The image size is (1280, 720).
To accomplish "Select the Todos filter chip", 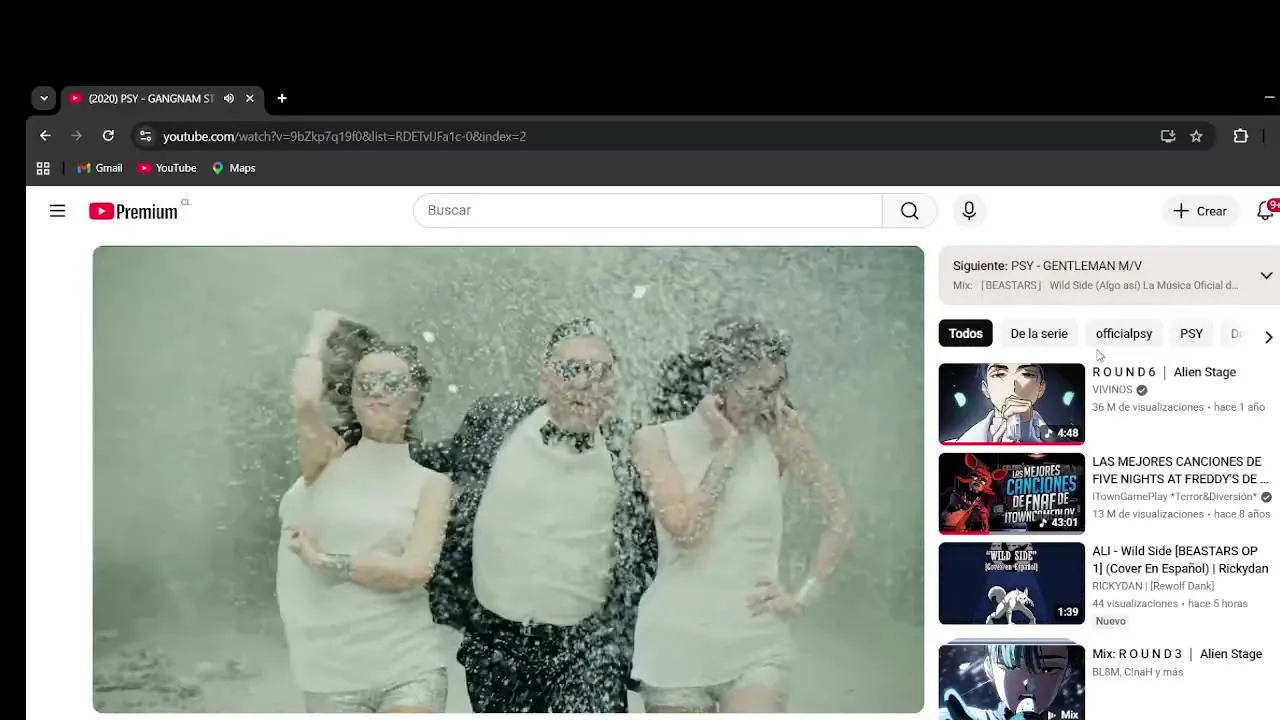I will click(966, 334).
